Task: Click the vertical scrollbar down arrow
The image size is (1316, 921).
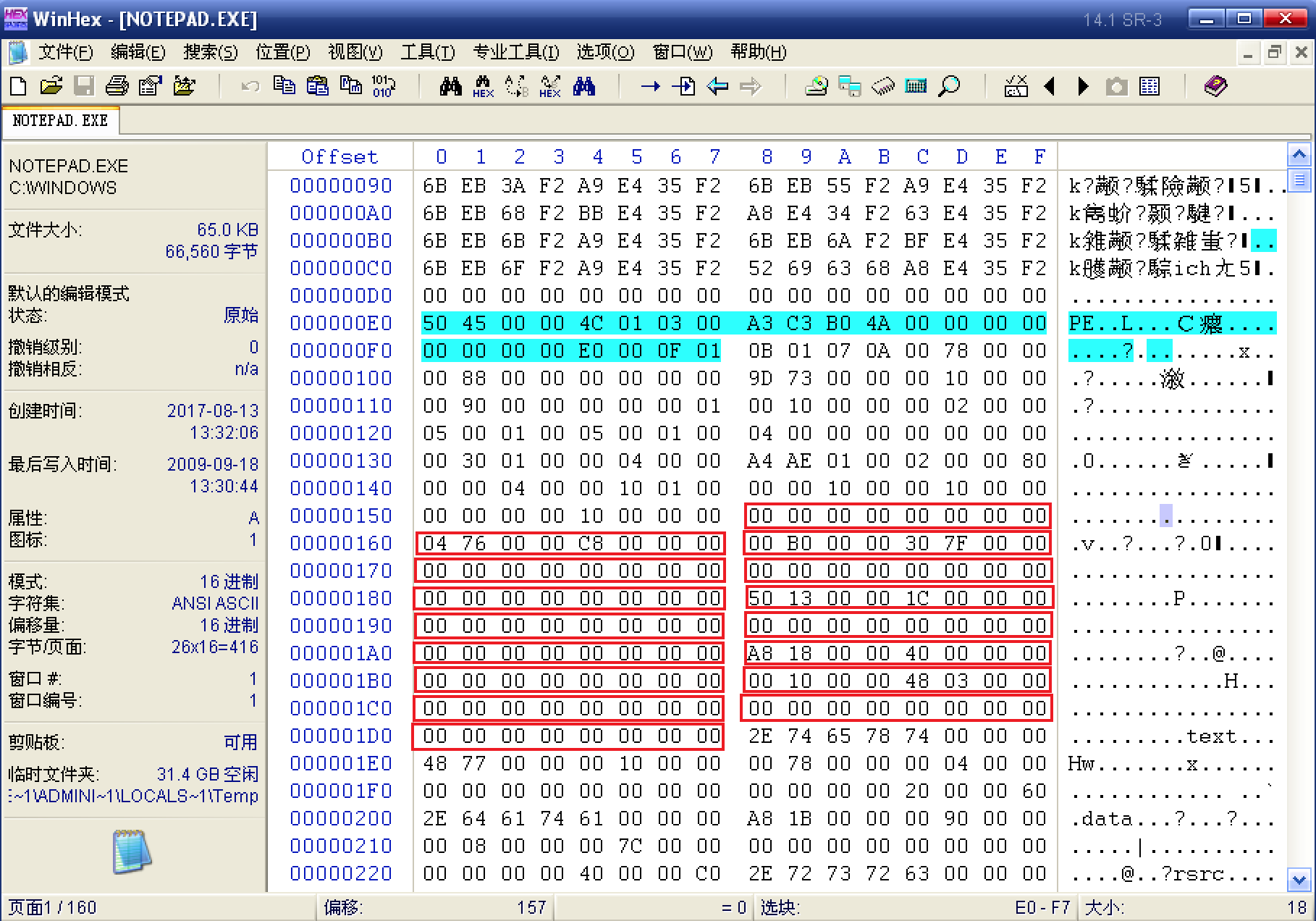Action: 1299,881
